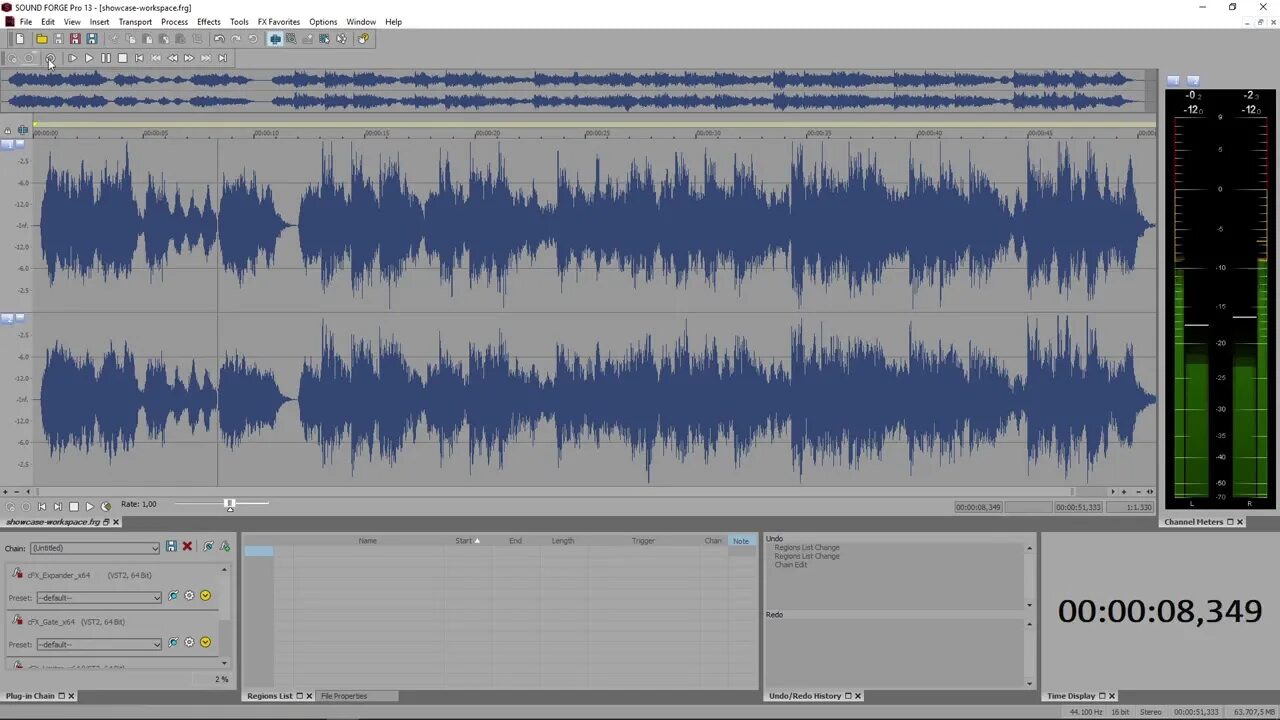Undo the last action from the toolbar
Screen dimensions: 1280x720
click(219, 39)
